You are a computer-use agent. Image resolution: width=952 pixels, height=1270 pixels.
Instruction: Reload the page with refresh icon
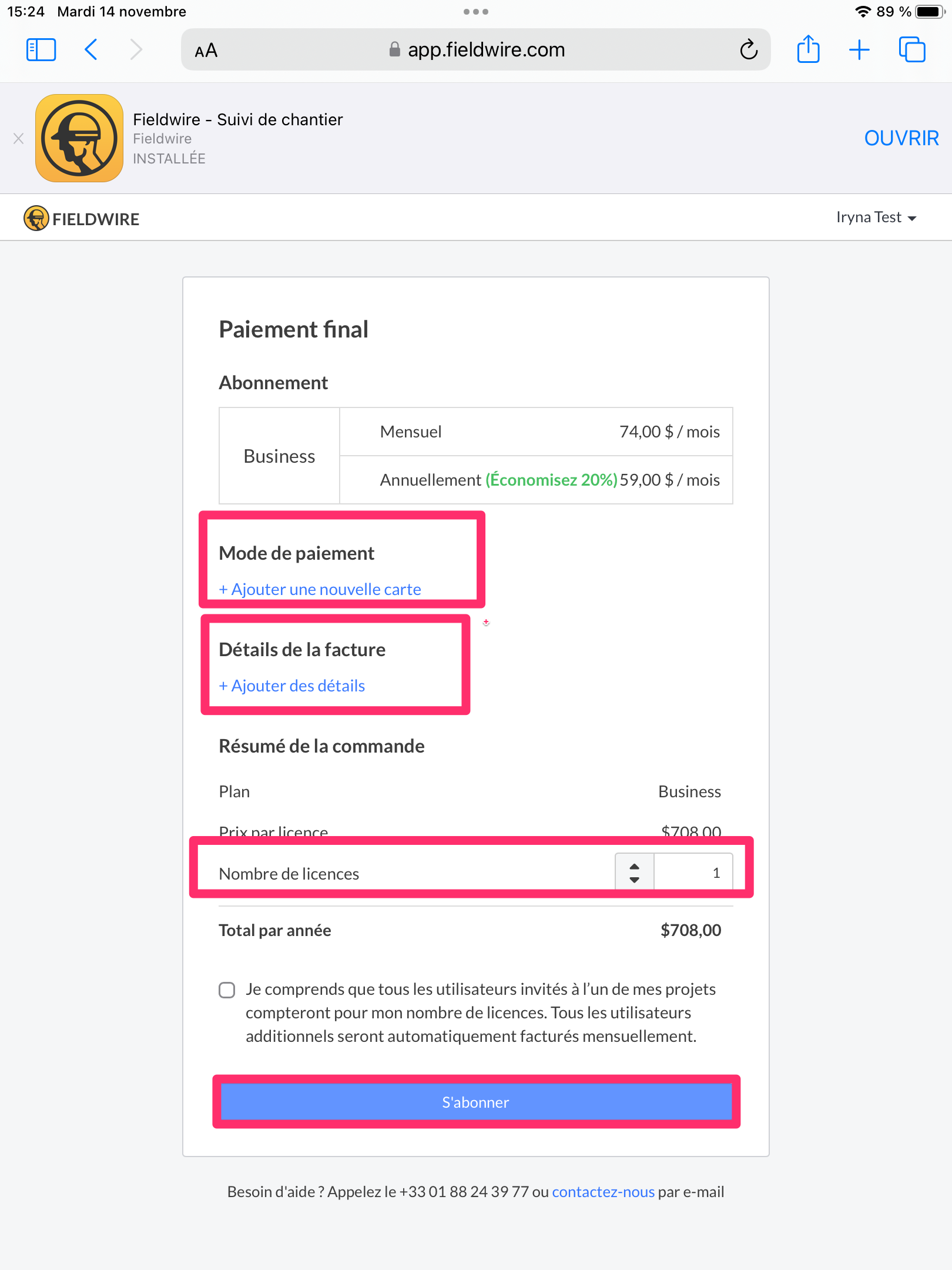pos(749,50)
